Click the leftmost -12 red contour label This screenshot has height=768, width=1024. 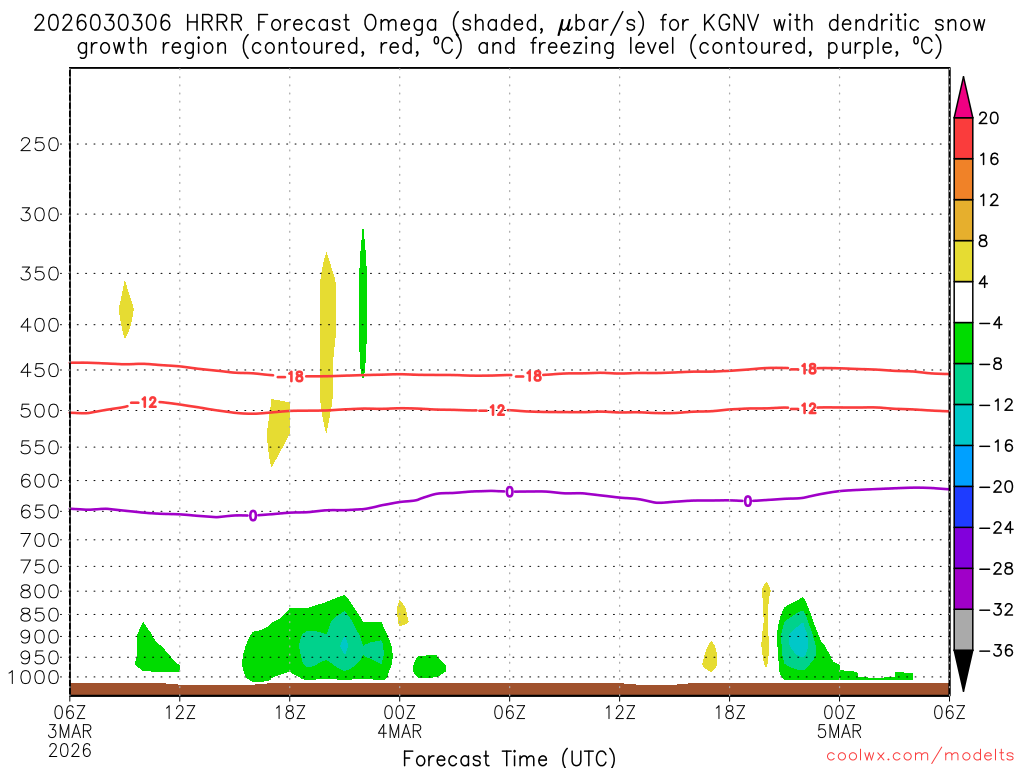(x=144, y=402)
